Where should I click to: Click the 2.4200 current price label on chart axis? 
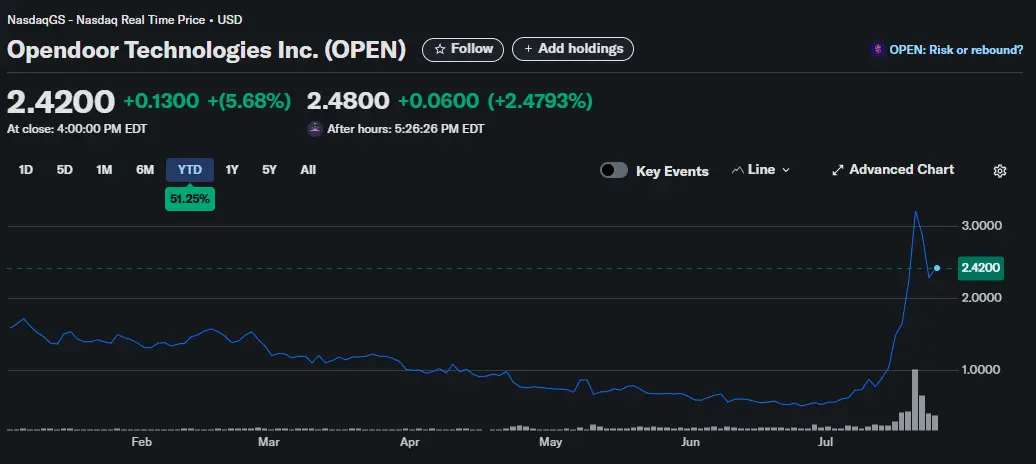[980, 268]
